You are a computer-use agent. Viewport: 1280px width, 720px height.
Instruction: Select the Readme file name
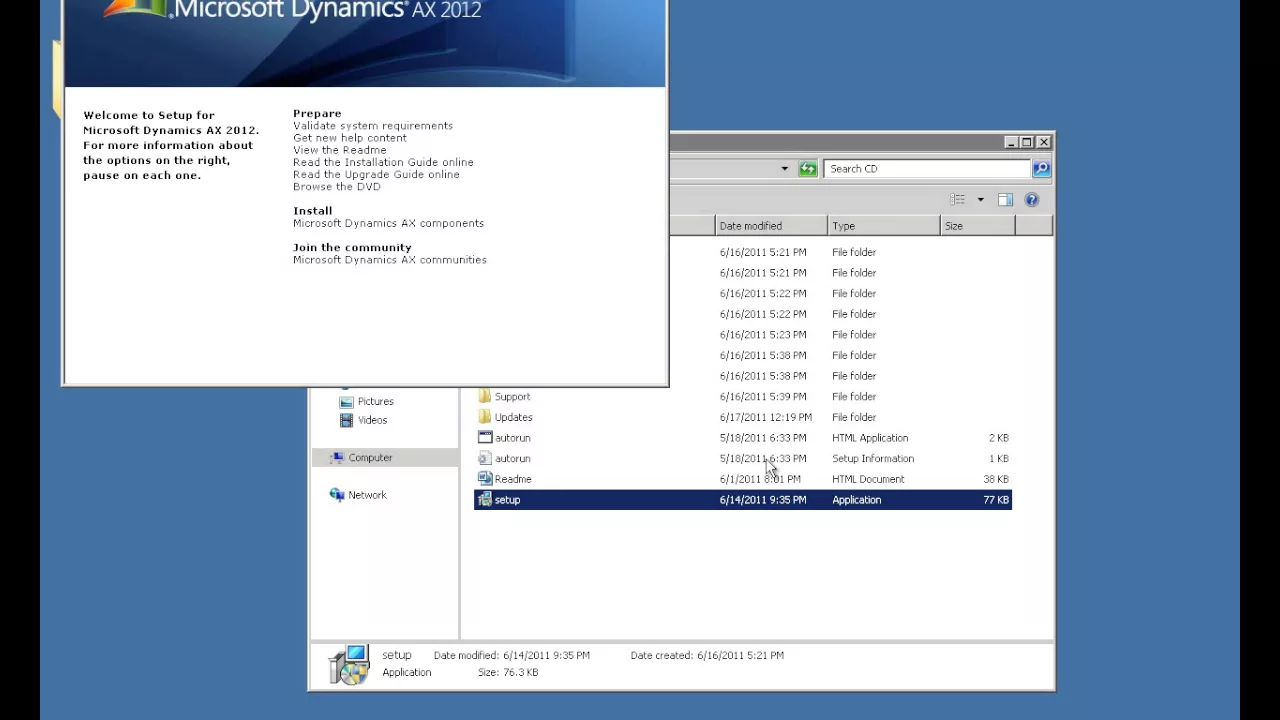[513, 480]
